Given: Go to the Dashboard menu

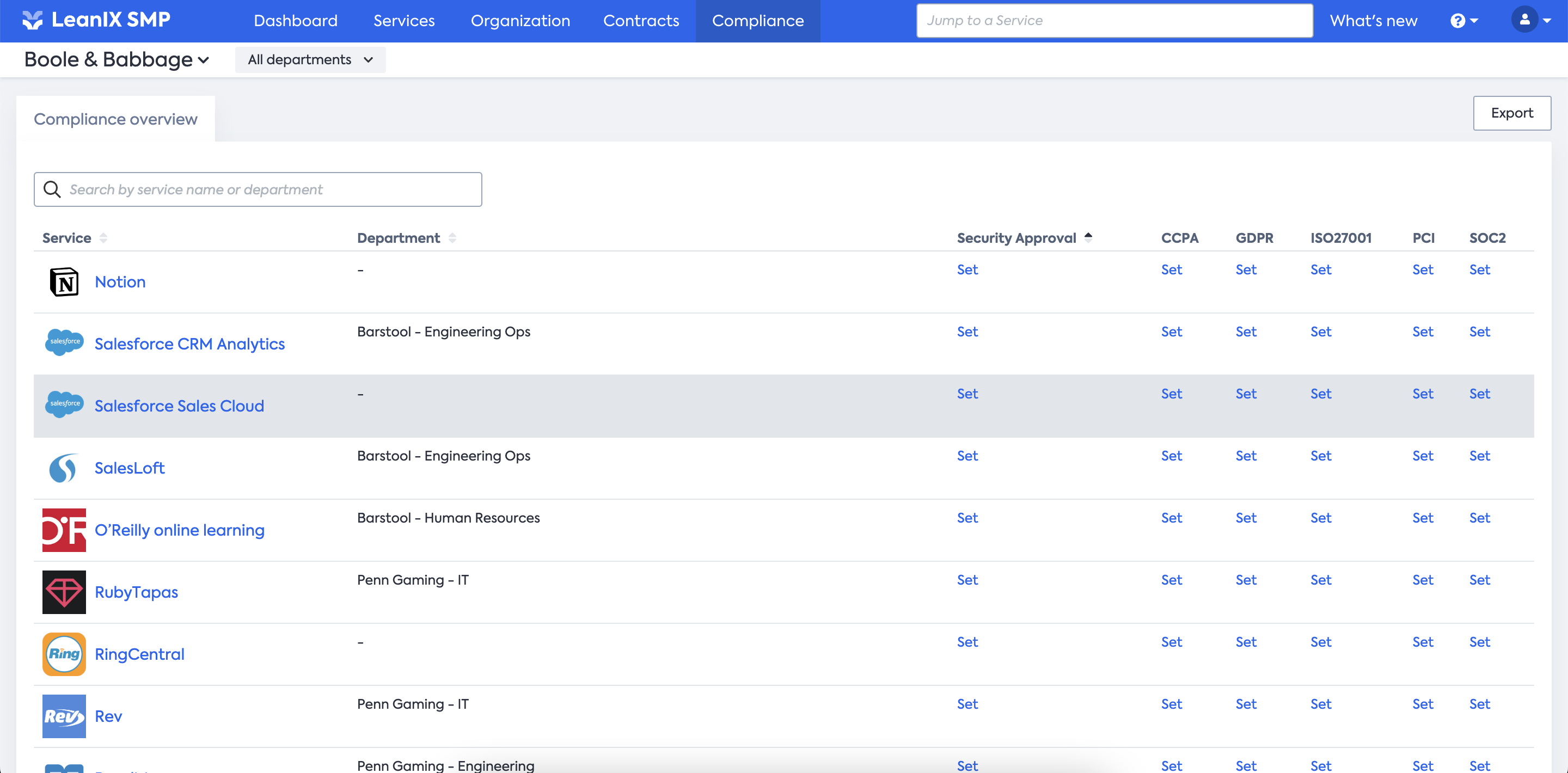Looking at the screenshot, I should pyautogui.click(x=295, y=21).
